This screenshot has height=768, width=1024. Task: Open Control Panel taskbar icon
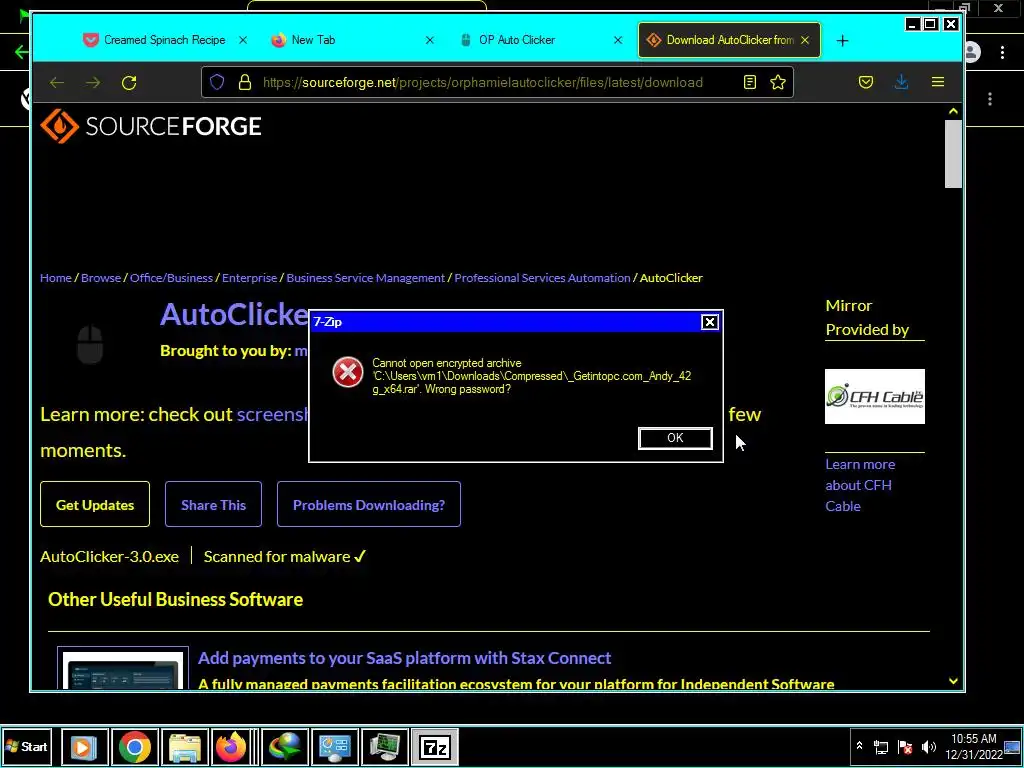pyautogui.click(x=335, y=747)
